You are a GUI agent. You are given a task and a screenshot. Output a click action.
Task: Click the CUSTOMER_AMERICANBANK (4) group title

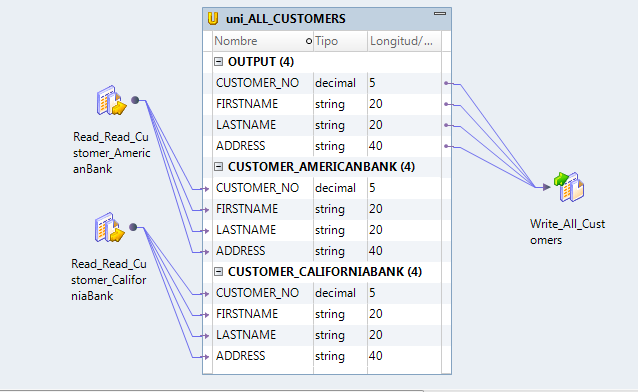pos(321,167)
